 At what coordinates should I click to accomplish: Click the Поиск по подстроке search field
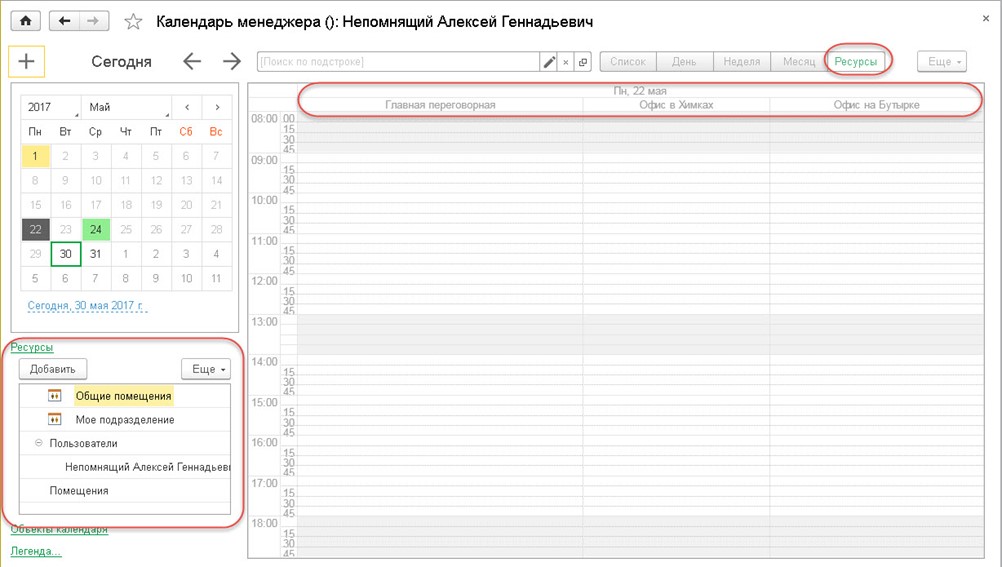pos(398,62)
